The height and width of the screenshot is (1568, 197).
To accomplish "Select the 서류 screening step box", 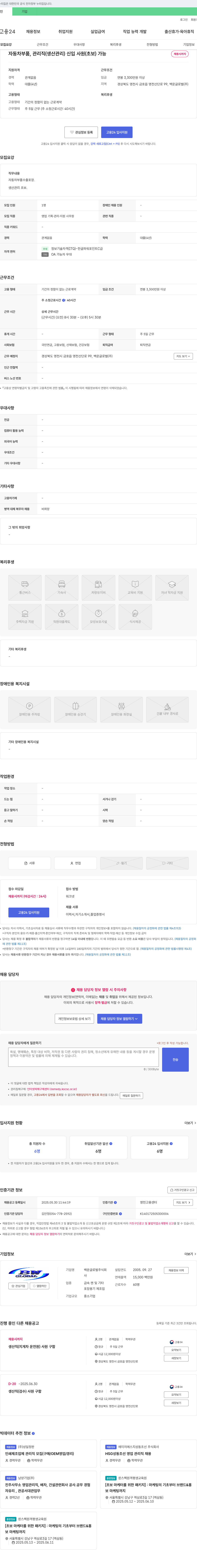I will (x=29, y=863).
